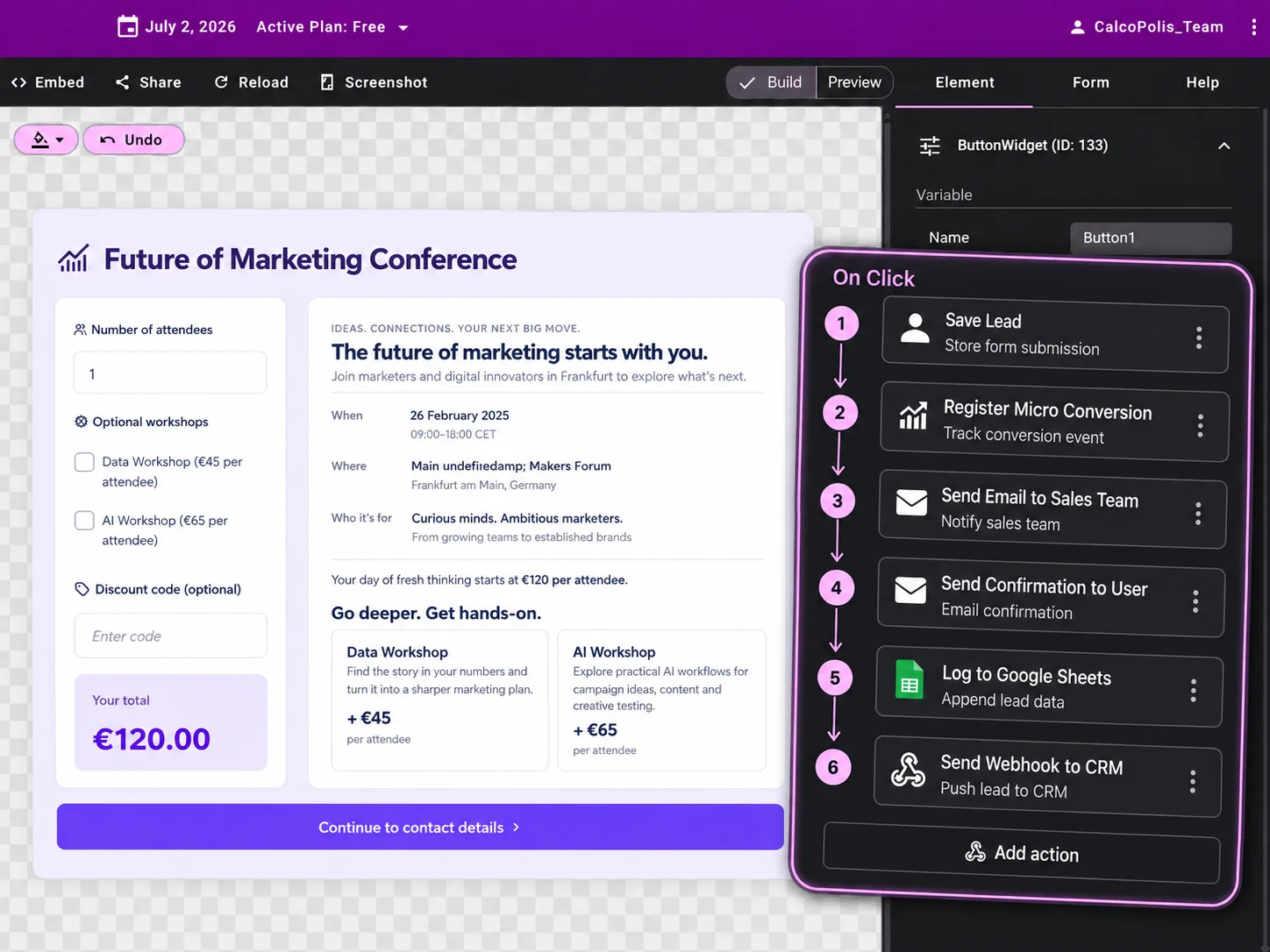Image resolution: width=1270 pixels, height=952 pixels.
Task: Click the calendar icon beside July 2, 2026
Action: (x=127, y=26)
